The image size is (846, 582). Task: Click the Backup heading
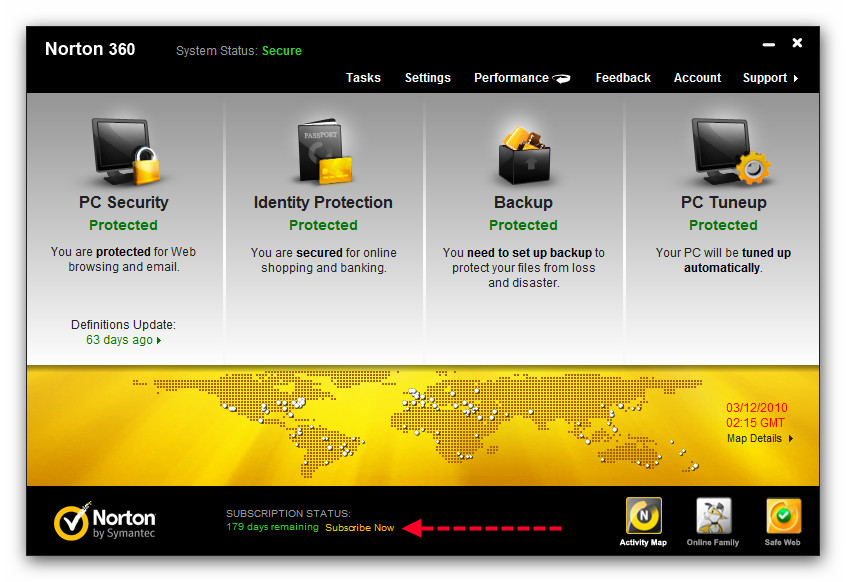pyautogui.click(x=523, y=202)
